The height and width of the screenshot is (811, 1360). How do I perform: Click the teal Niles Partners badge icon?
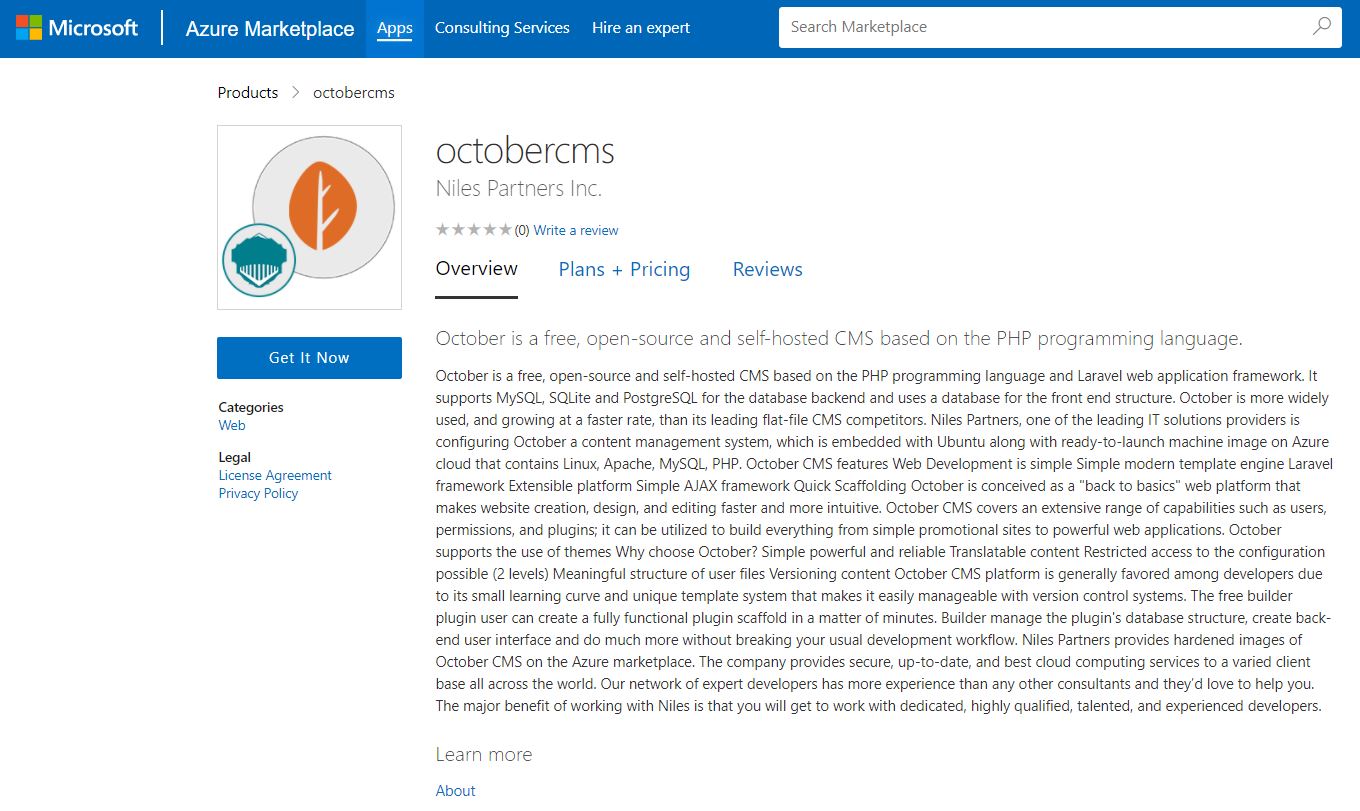tap(258, 260)
